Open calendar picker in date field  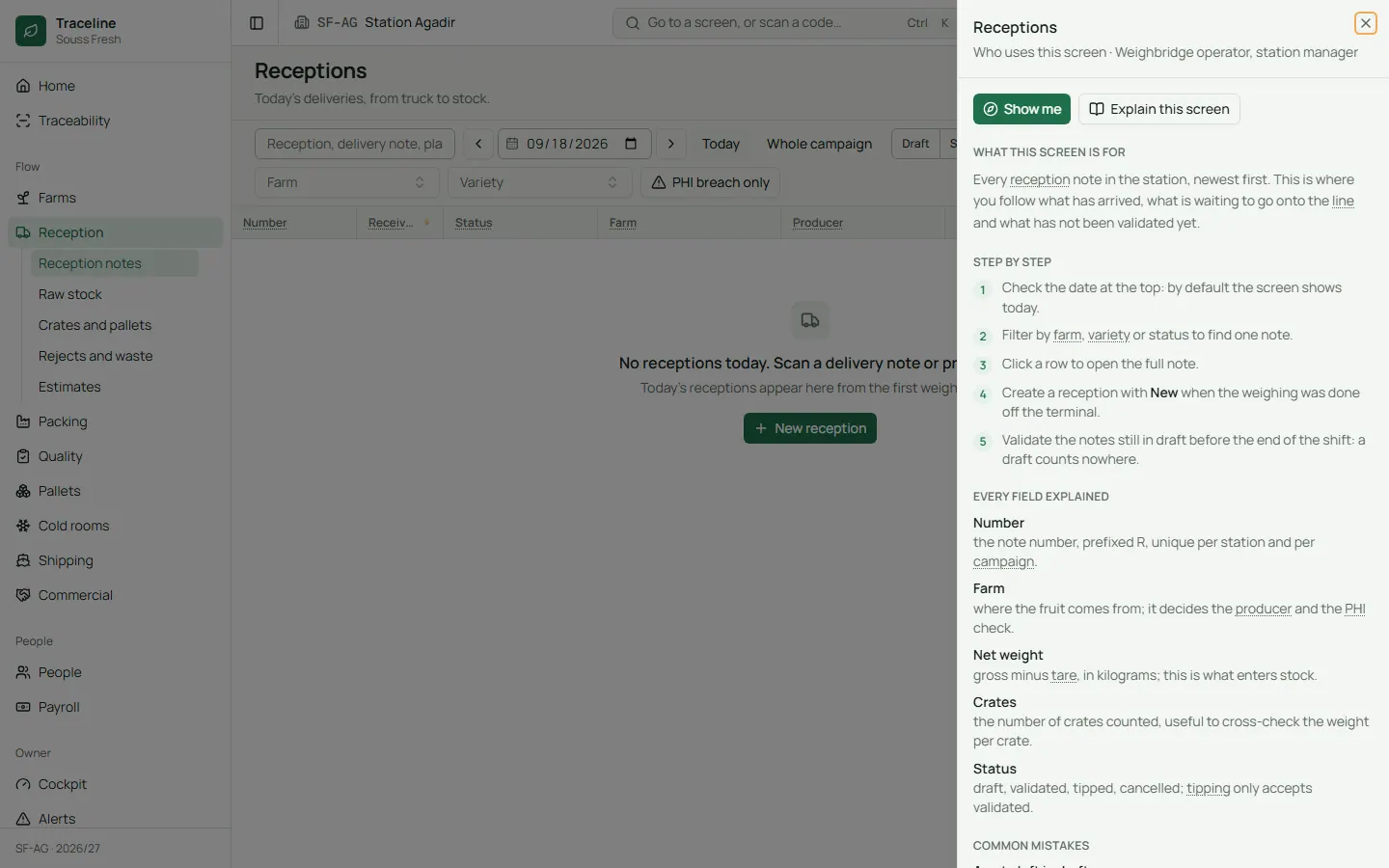(x=631, y=144)
